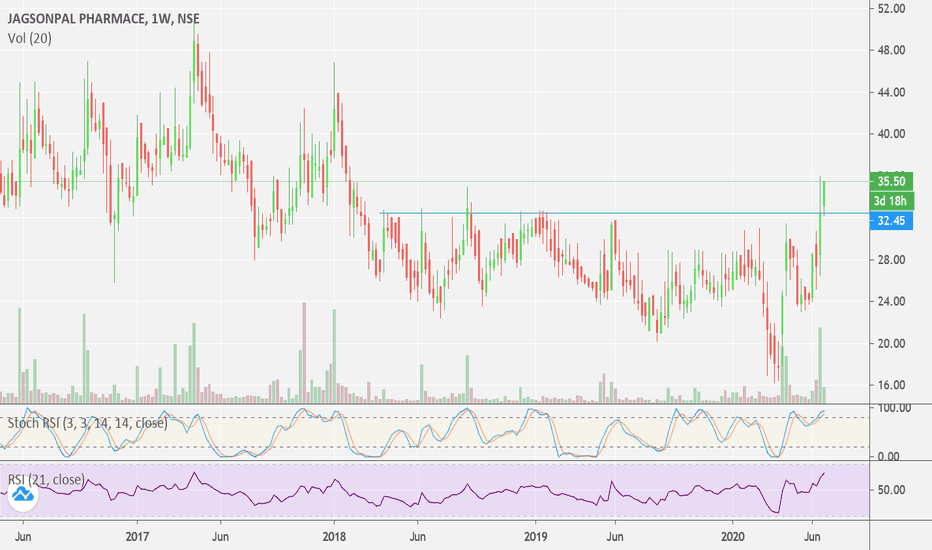Click the 3d 18h countdown label
This screenshot has width=932, height=550.
[891, 201]
